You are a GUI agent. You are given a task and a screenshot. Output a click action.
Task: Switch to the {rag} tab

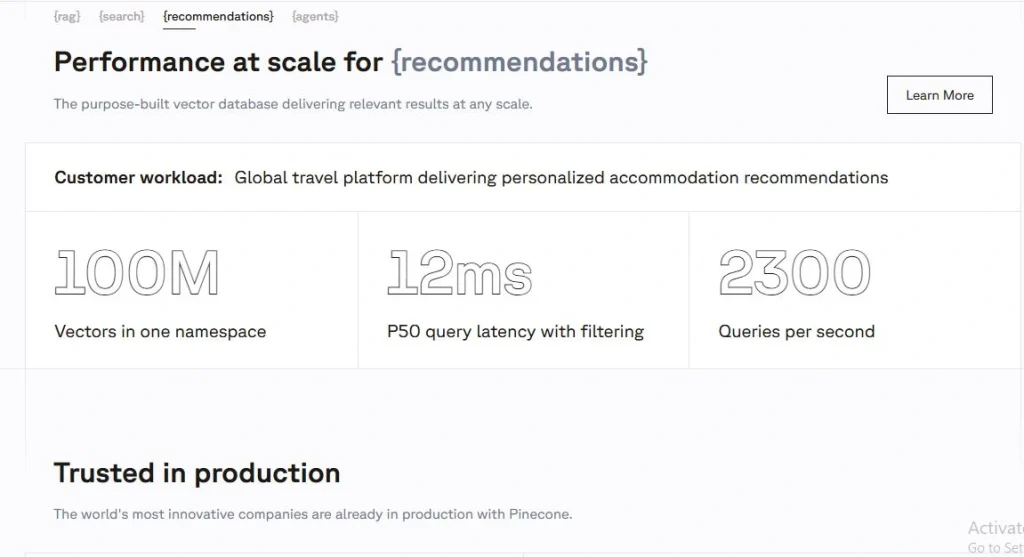(x=67, y=17)
